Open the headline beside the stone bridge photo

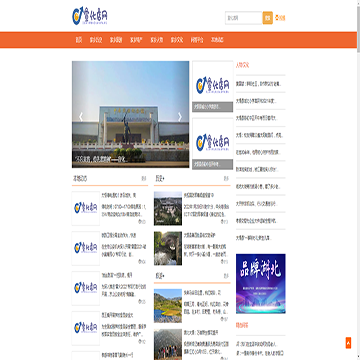(199, 235)
